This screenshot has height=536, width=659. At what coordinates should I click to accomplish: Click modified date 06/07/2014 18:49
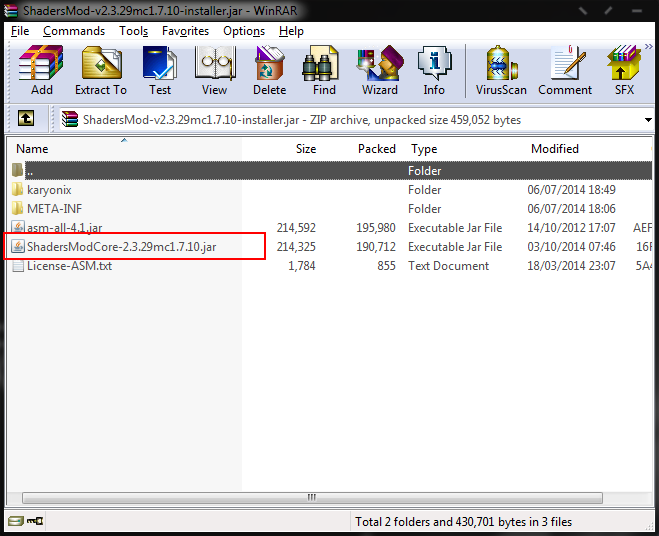point(571,190)
